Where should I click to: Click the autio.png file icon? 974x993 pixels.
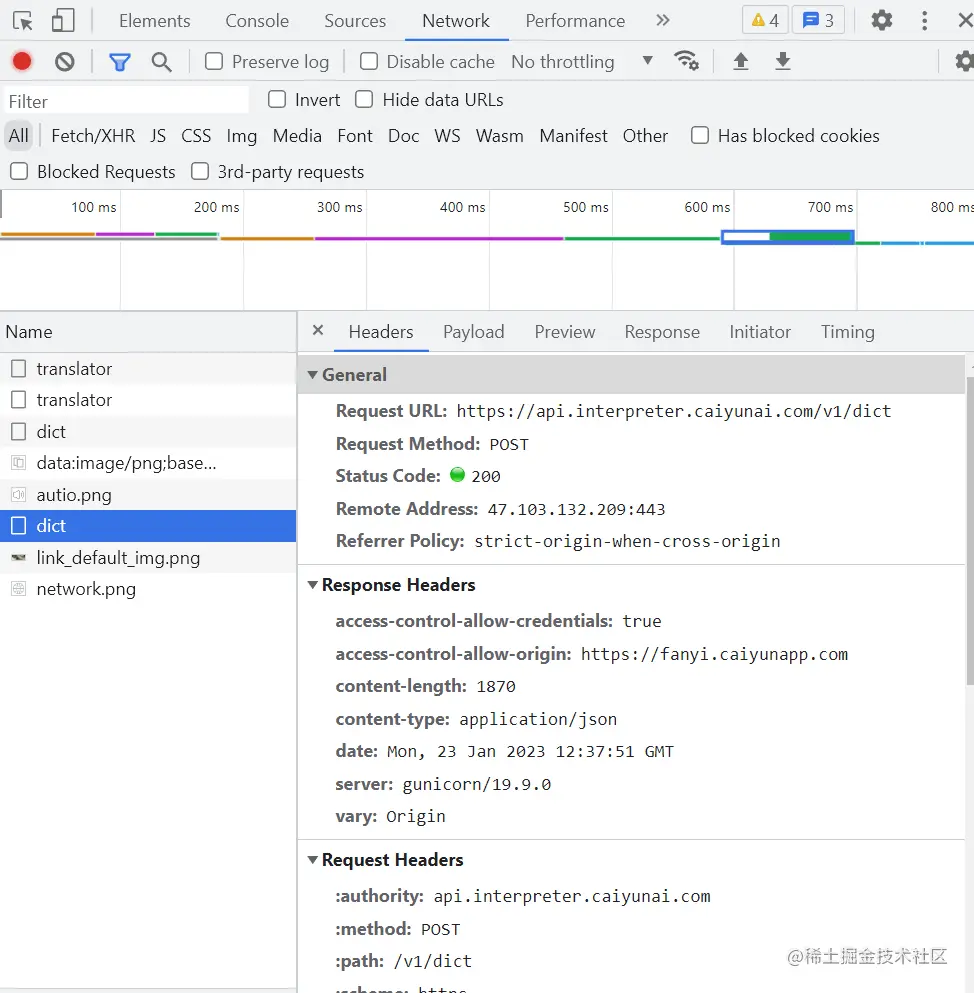click(19, 495)
